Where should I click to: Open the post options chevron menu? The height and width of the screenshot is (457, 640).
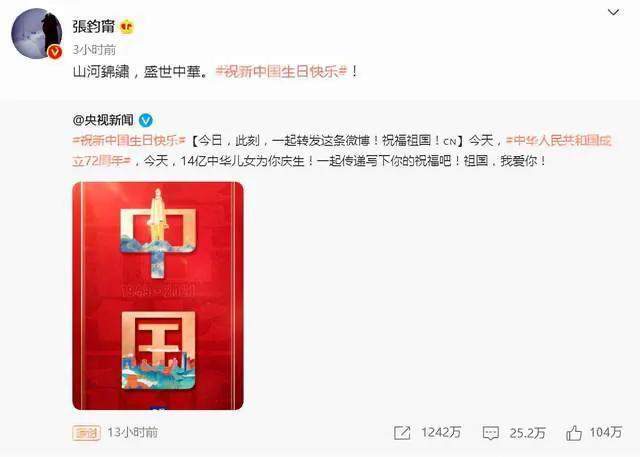pyautogui.click(x=613, y=13)
